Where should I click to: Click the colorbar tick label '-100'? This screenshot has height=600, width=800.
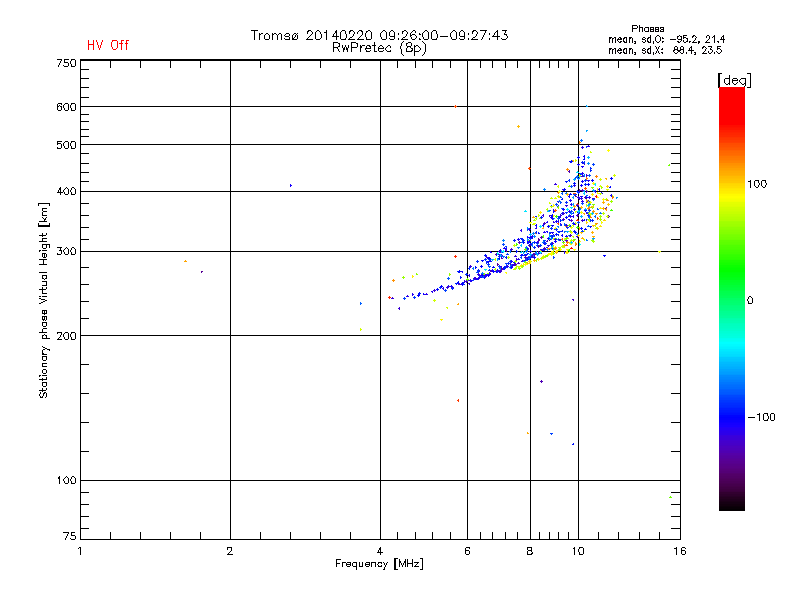pyautogui.click(x=761, y=417)
